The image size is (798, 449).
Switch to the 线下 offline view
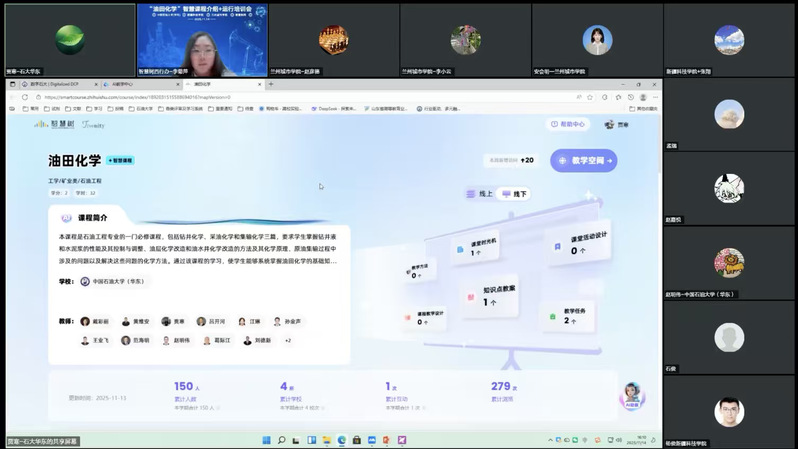514,193
